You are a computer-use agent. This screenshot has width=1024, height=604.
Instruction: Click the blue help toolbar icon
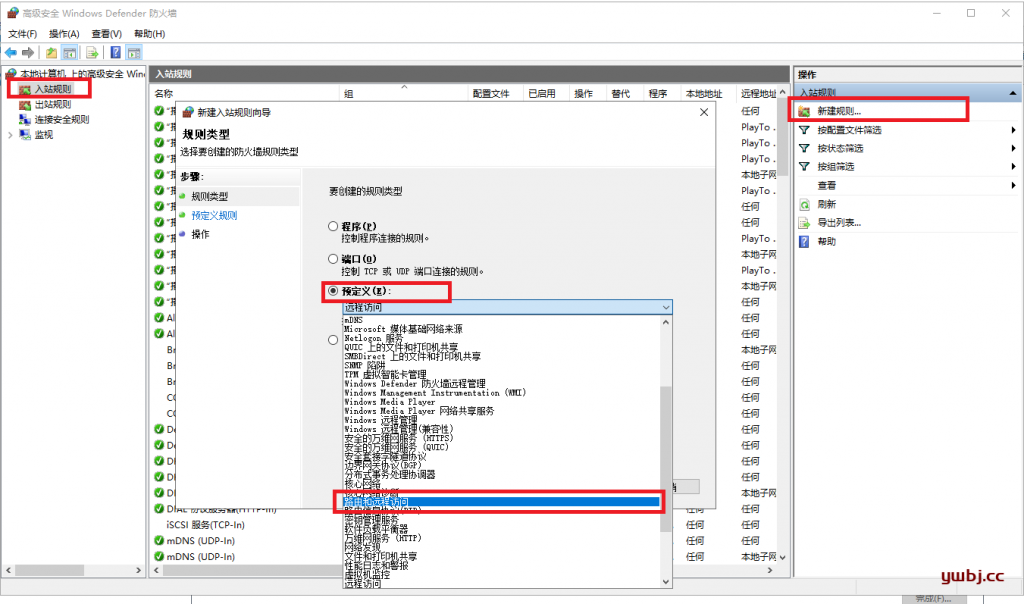coord(116,53)
